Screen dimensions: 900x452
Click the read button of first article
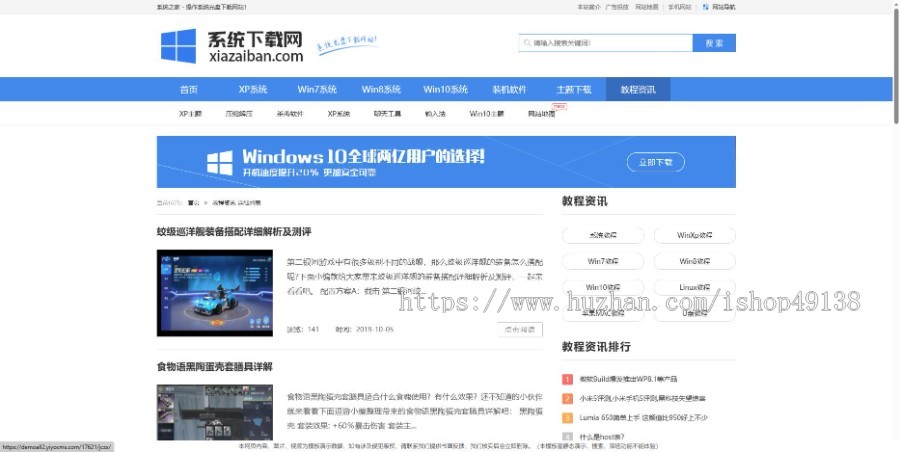click(x=520, y=330)
